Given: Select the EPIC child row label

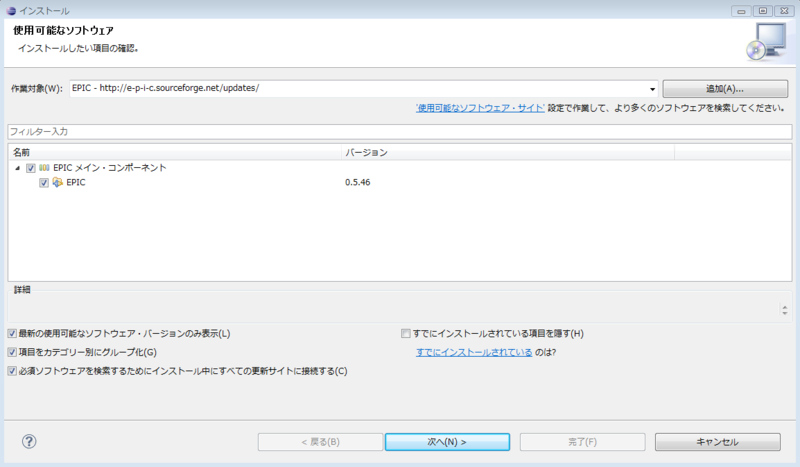Looking at the screenshot, I should pyautogui.click(x=76, y=183).
